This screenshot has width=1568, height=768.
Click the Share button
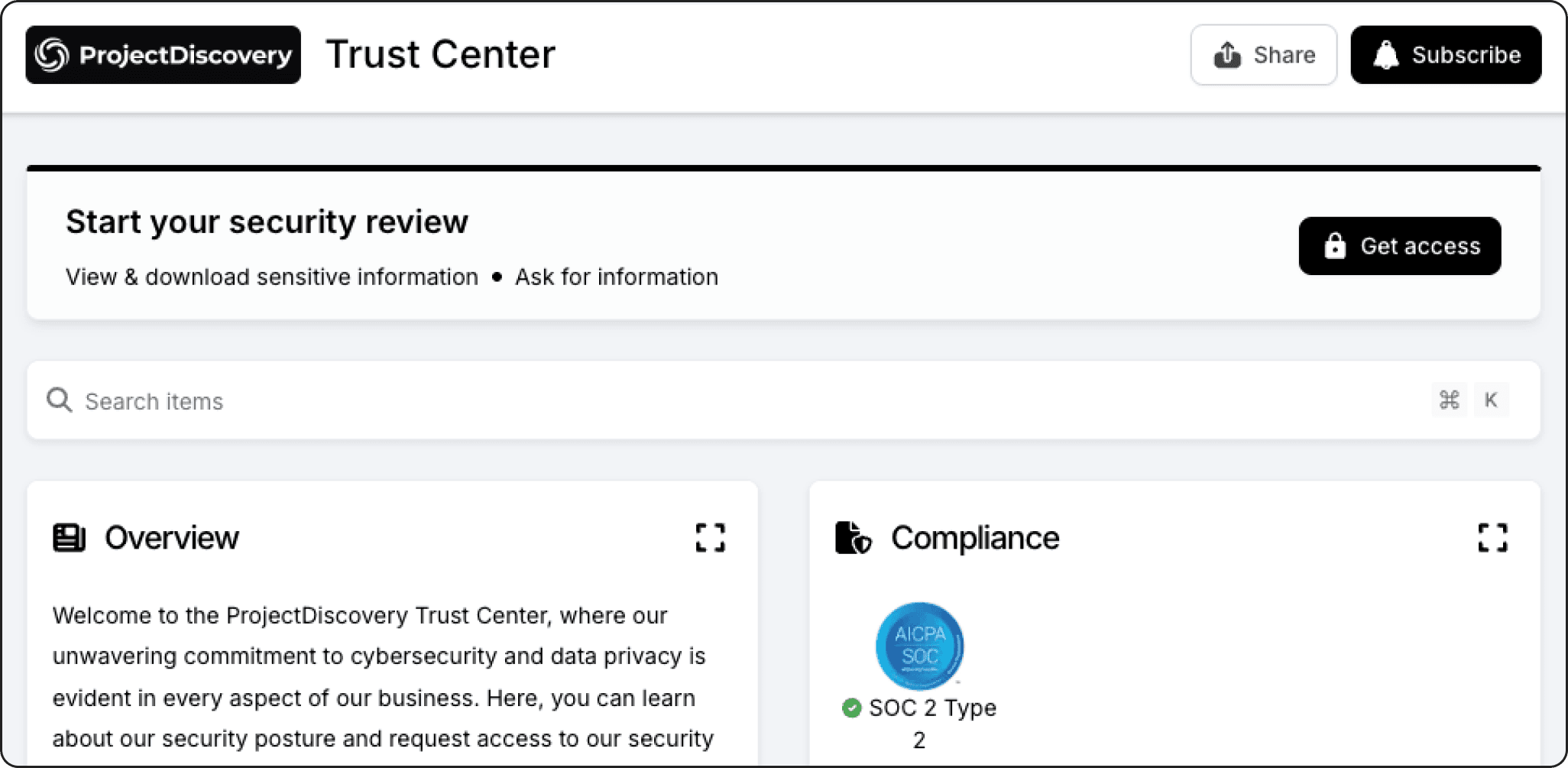click(1263, 55)
